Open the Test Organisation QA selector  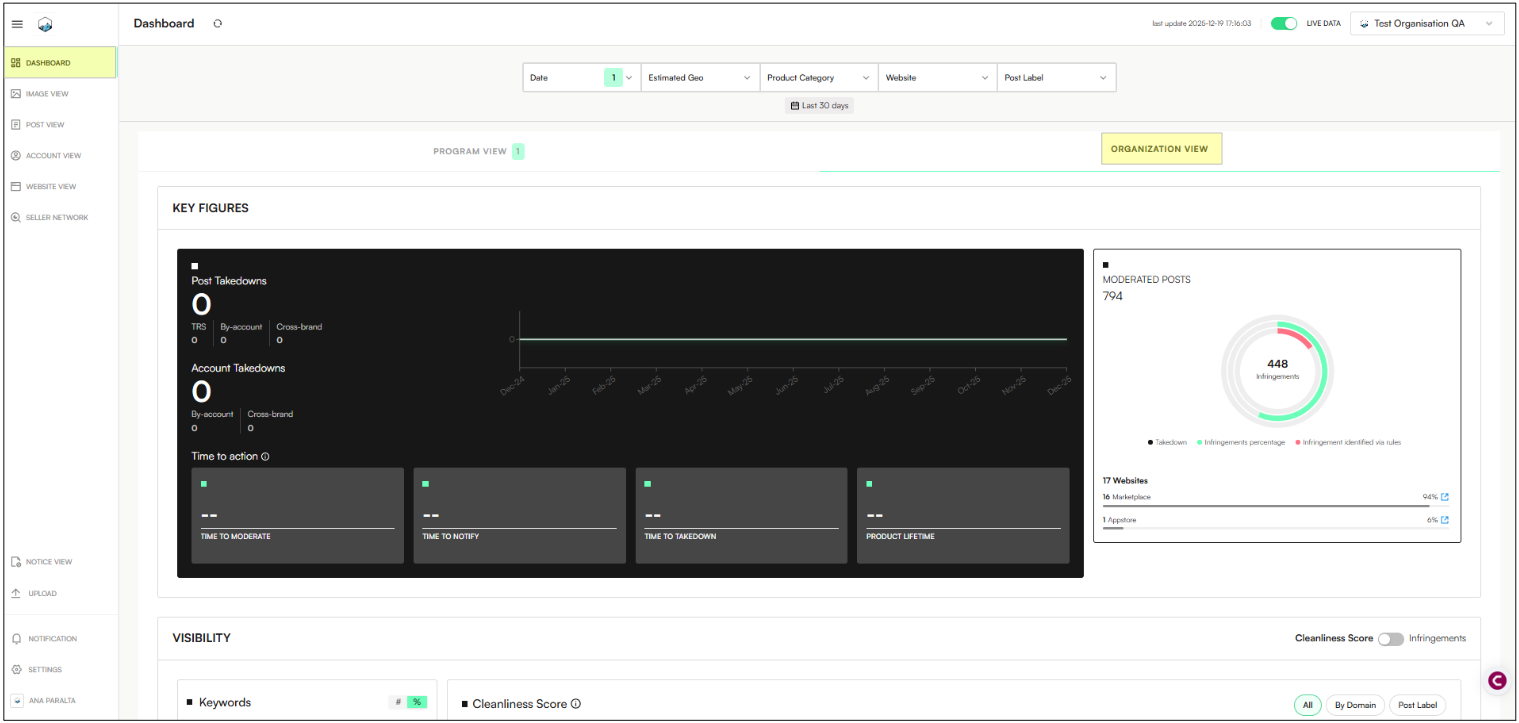click(x=1427, y=24)
